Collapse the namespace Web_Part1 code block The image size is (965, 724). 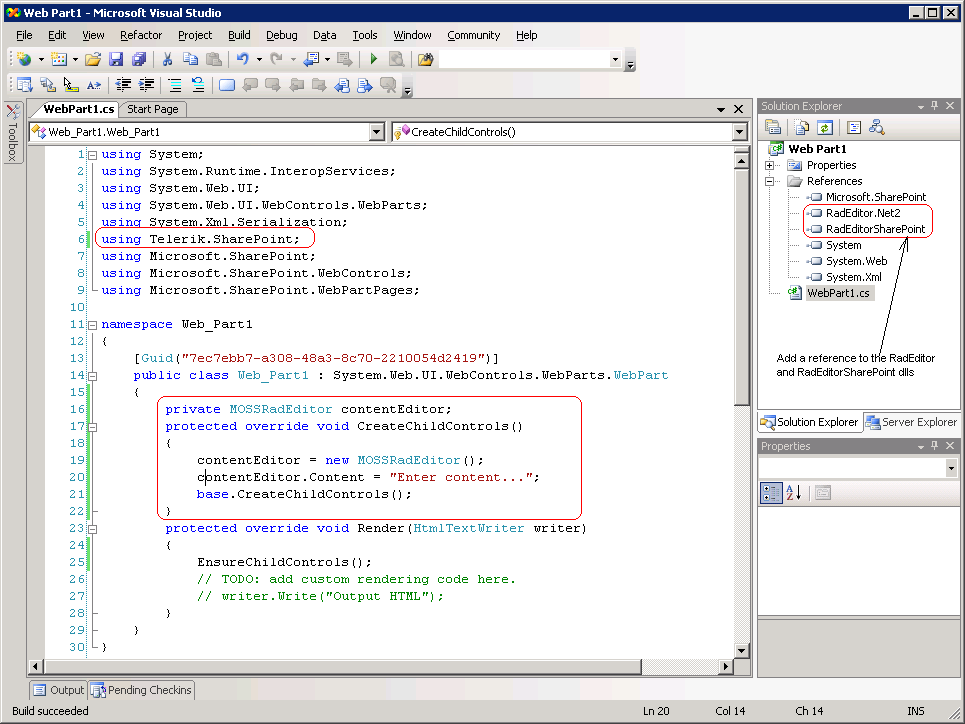click(92, 324)
